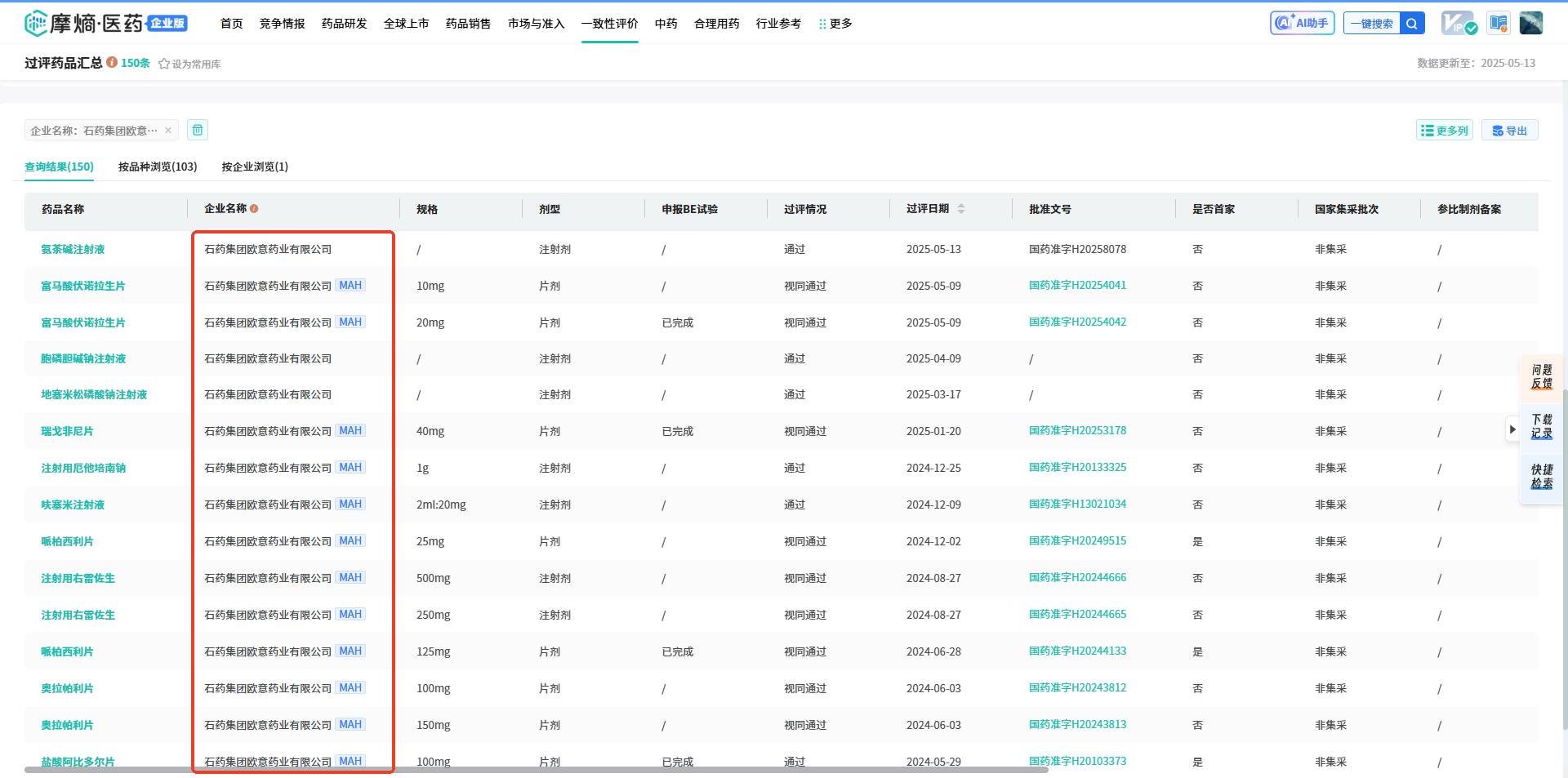Open 下载记录 side panel button

[1541, 427]
